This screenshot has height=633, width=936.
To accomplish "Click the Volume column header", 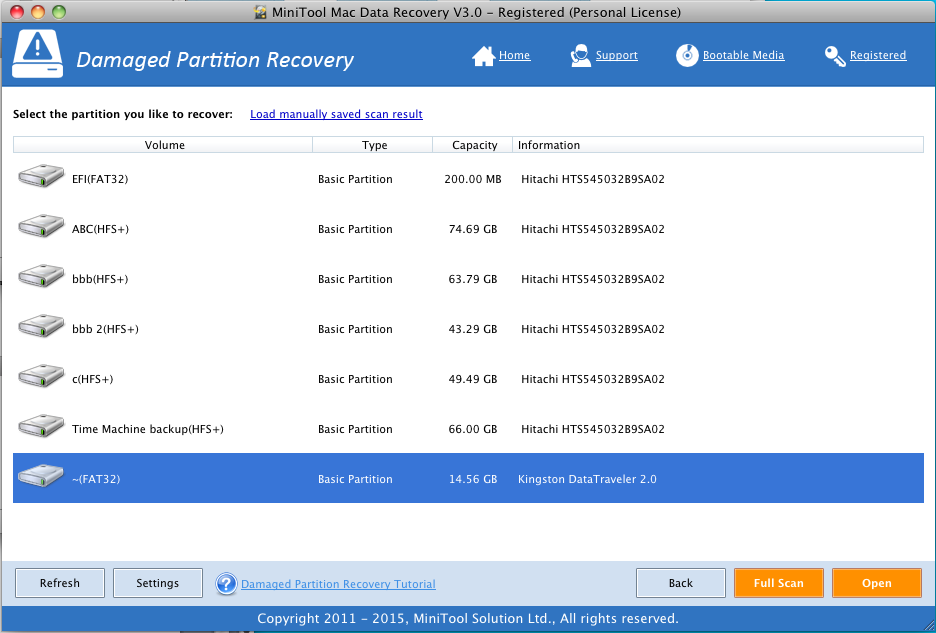I will [x=162, y=144].
